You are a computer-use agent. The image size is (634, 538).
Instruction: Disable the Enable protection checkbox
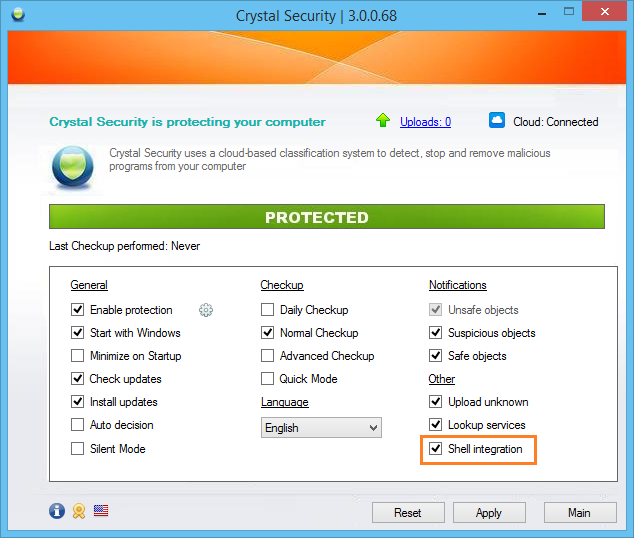[x=78, y=310]
